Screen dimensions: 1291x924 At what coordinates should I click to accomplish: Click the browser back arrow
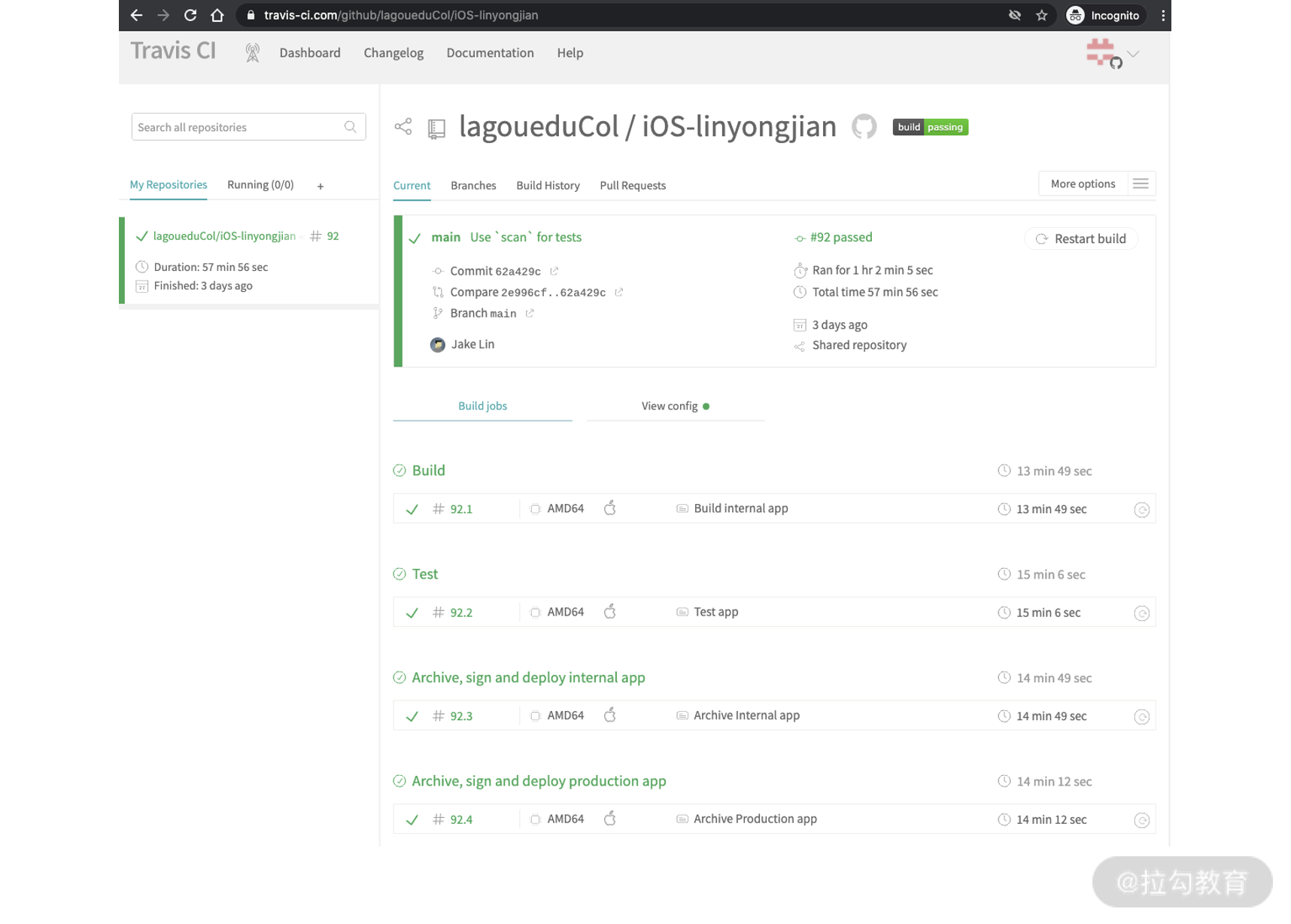(136, 15)
